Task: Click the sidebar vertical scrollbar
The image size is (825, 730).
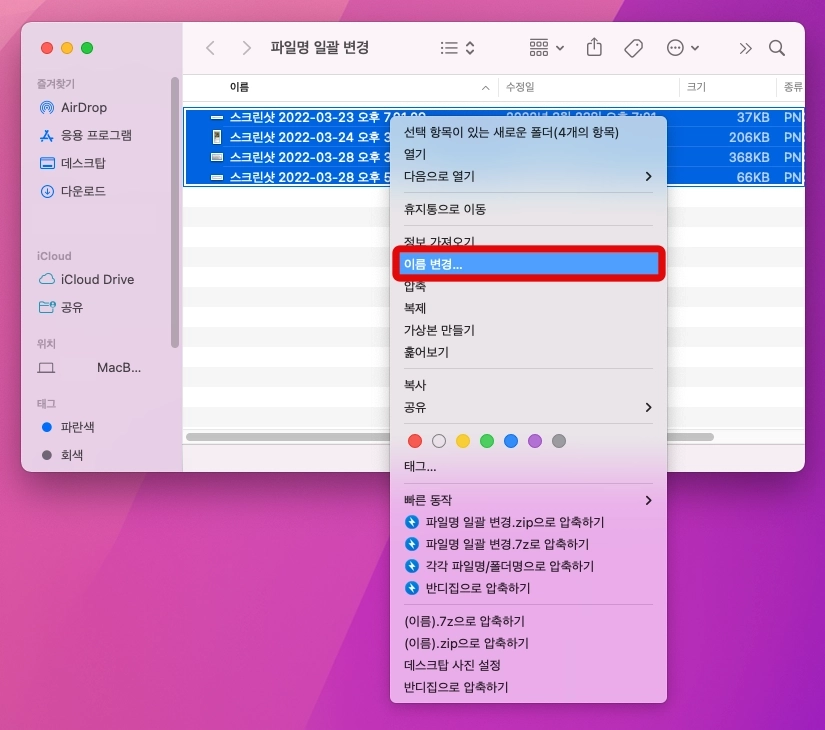Action: 175,213
